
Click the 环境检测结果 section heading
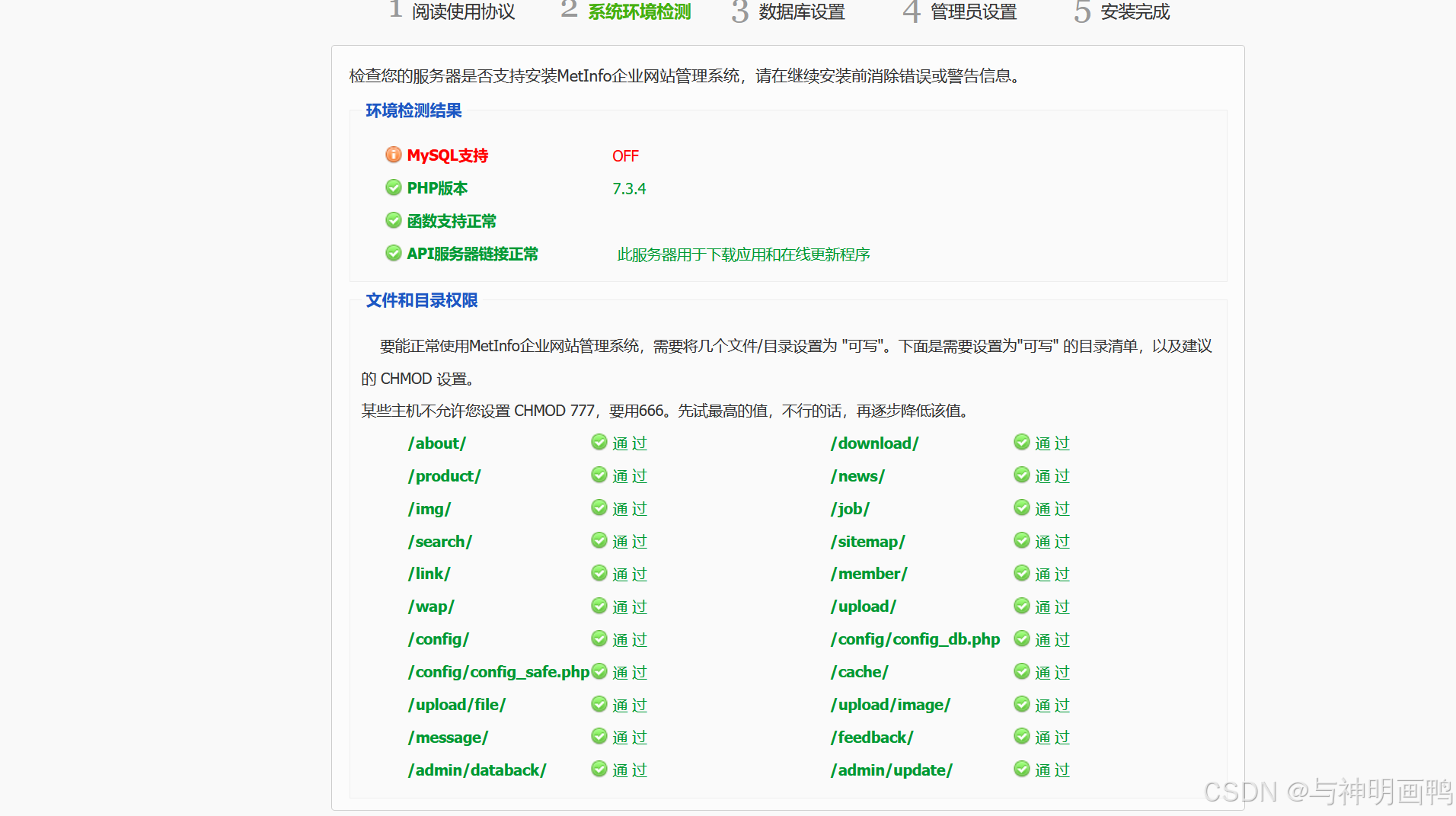pyautogui.click(x=413, y=110)
